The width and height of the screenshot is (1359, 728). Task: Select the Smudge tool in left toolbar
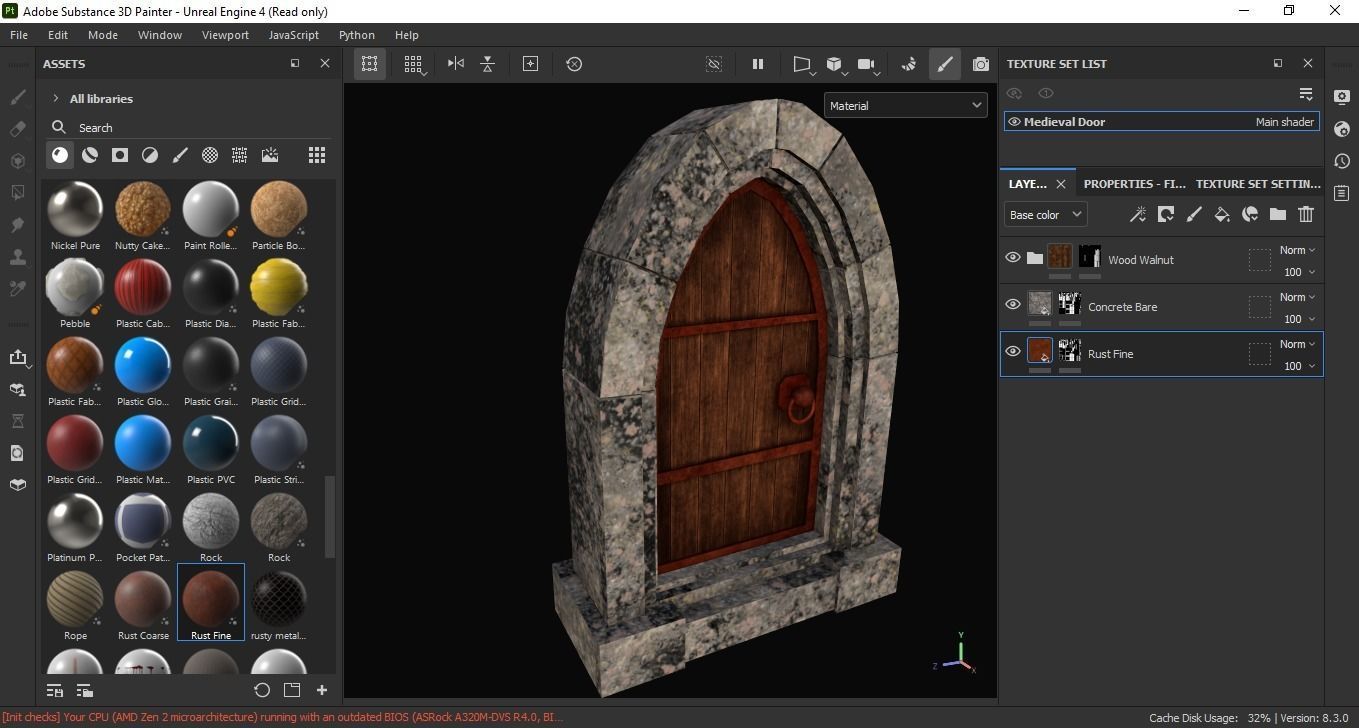[17, 224]
